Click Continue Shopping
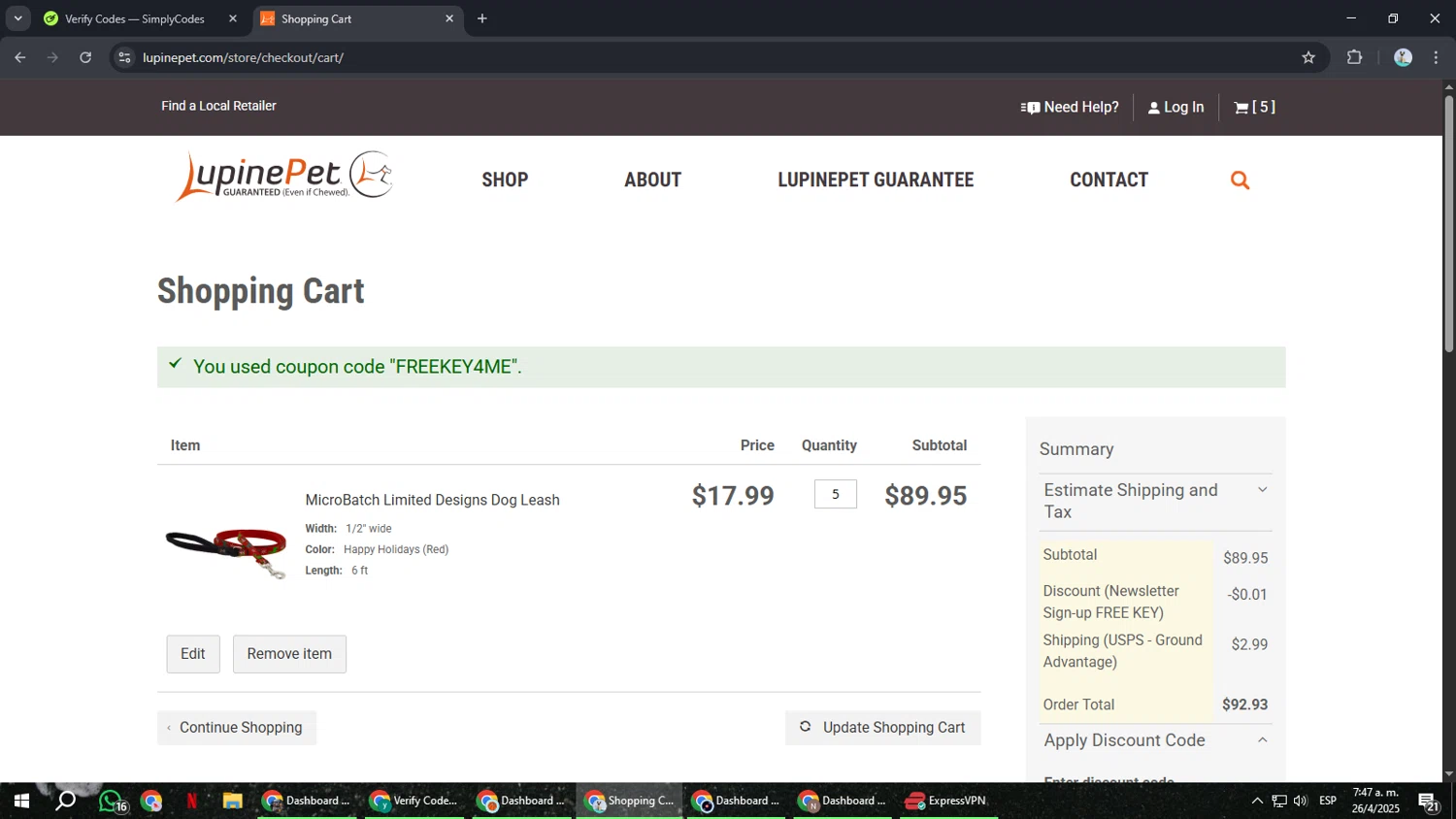1456x819 pixels. (x=237, y=728)
